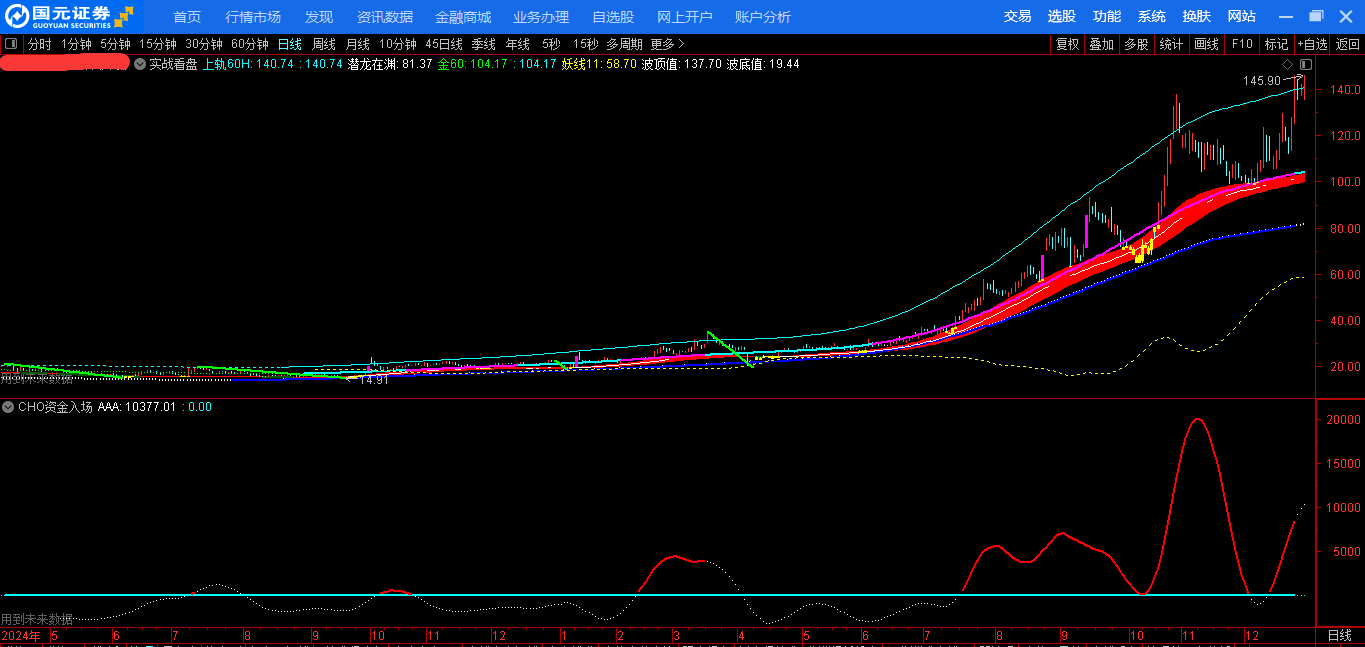Toggle the panel layout icon beside the diamond
This screenshot has width=1365, height=647.
pos(1305,64)
